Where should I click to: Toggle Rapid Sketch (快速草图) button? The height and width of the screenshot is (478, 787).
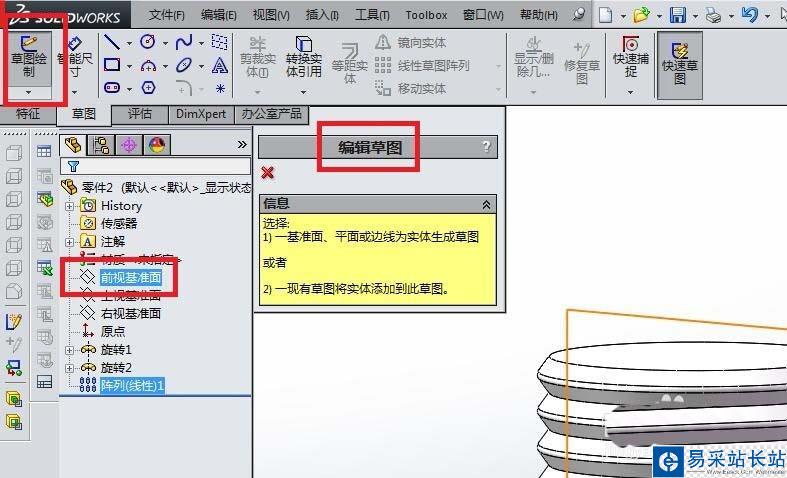click(x=680, y=65)
